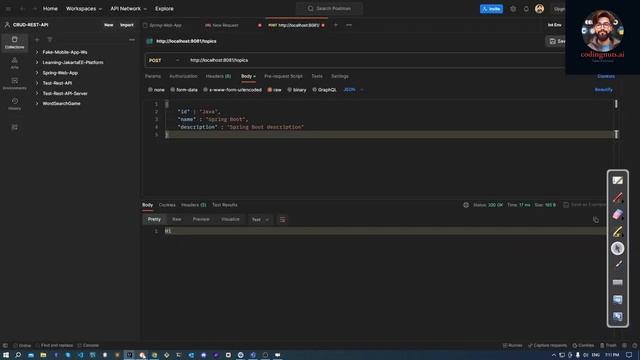
Task: Open the Postman settings gear icon
Action: [x=513, y=9]
